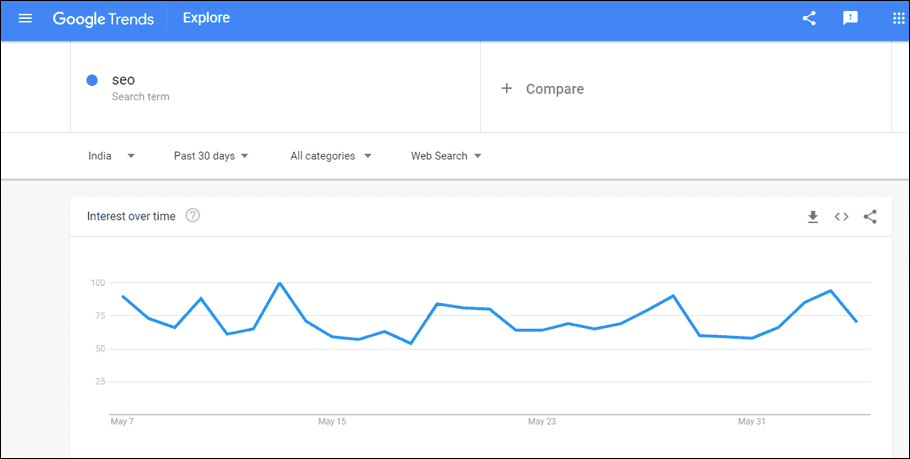Open the Google apps grid
Image resolution: width=910 pixels, height=459 pixels.
[x=898, y=19]
